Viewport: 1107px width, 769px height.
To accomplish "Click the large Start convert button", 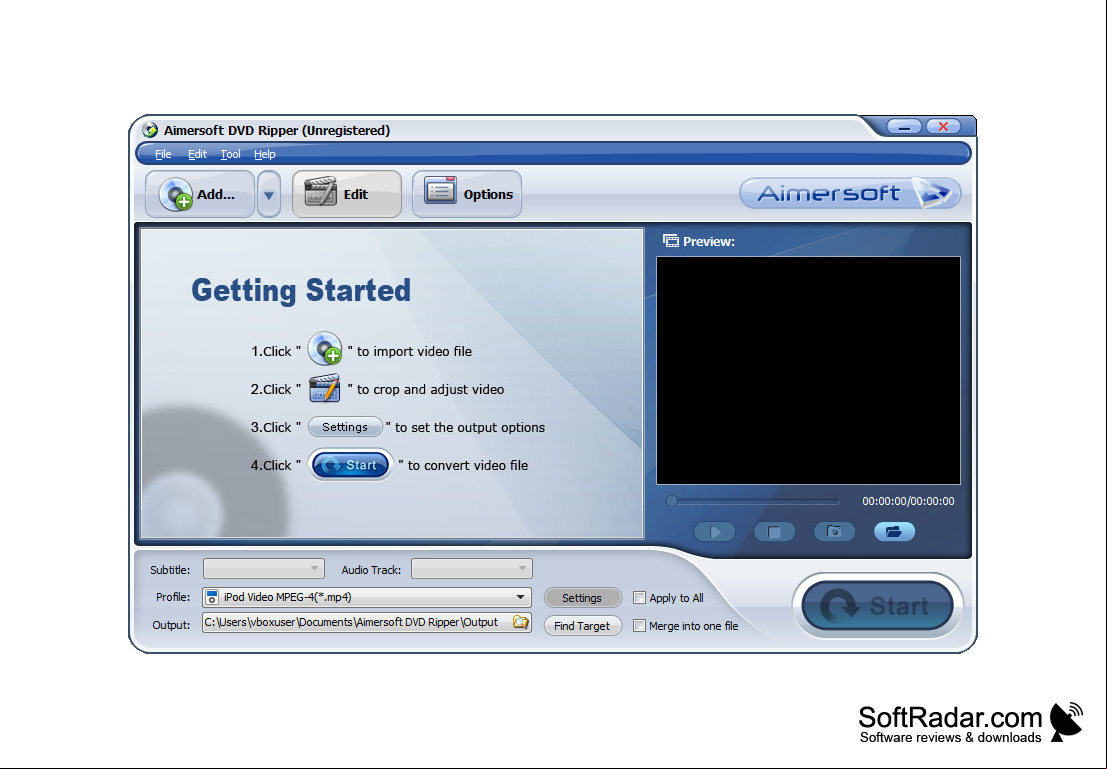I will pyautogui.click(x=878, y=606).
